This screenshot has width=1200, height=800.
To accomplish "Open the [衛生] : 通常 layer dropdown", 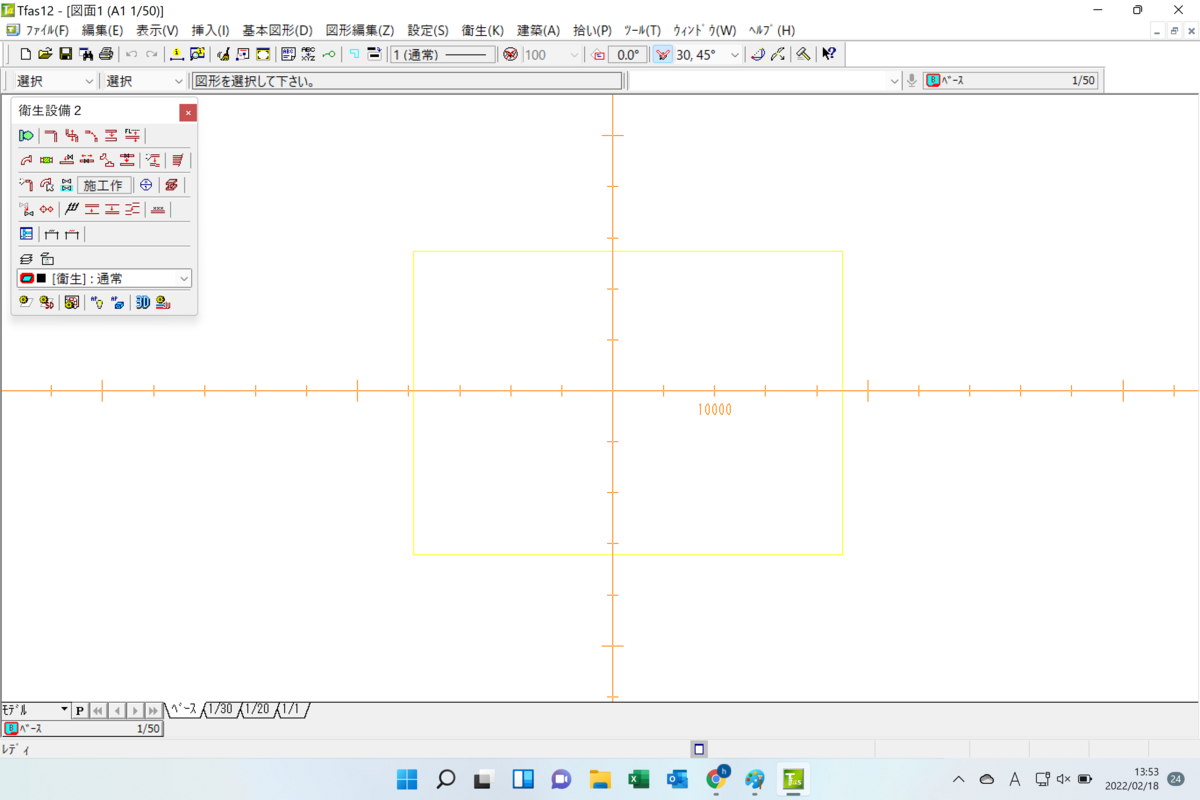I will pos(104,278).
